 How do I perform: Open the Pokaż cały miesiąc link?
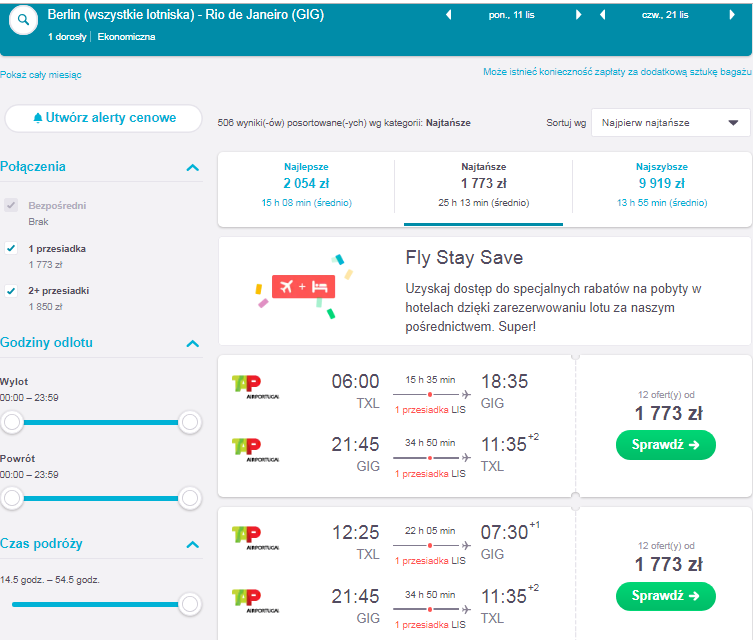41,75
